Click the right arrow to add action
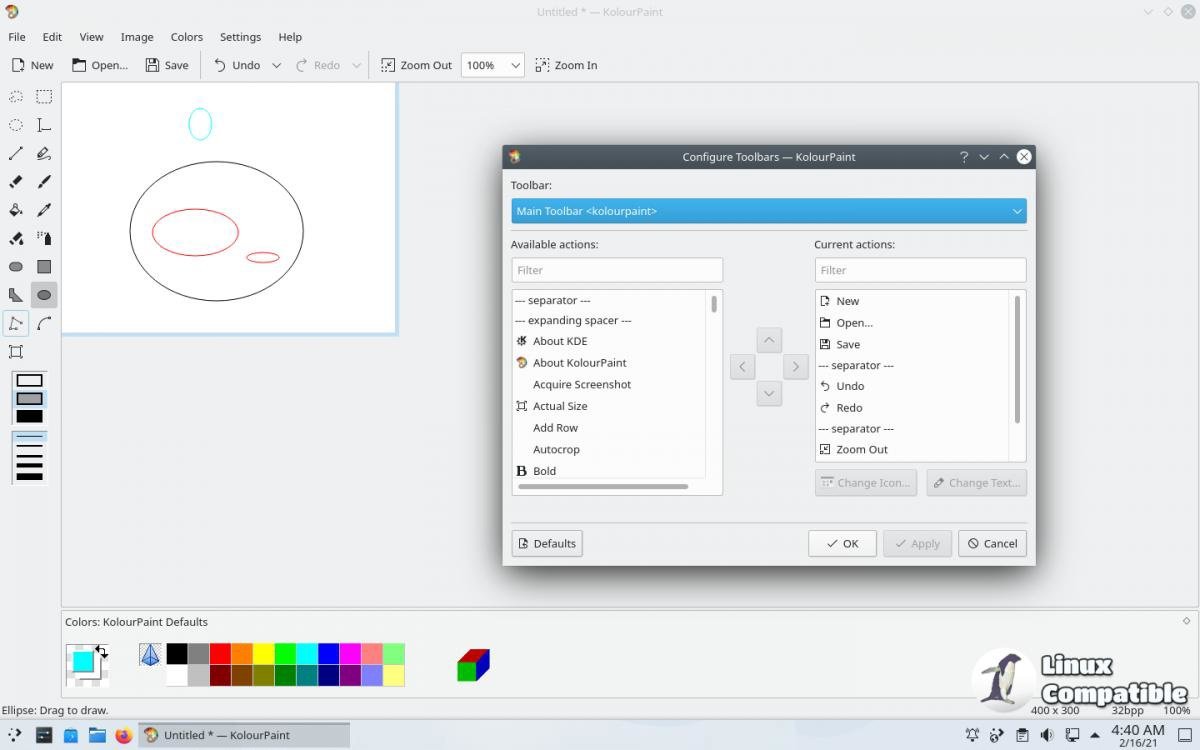Screen dimensions: 1200x750 tap(795, 367)
